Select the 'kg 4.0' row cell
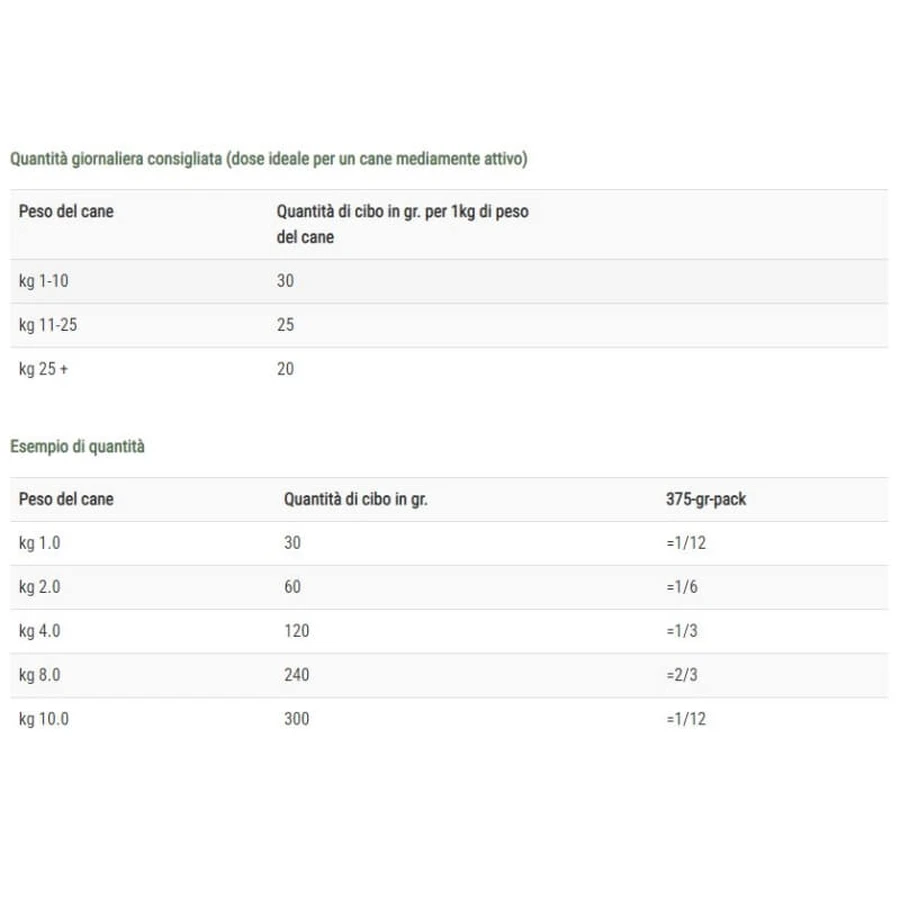 pos(40,631)
